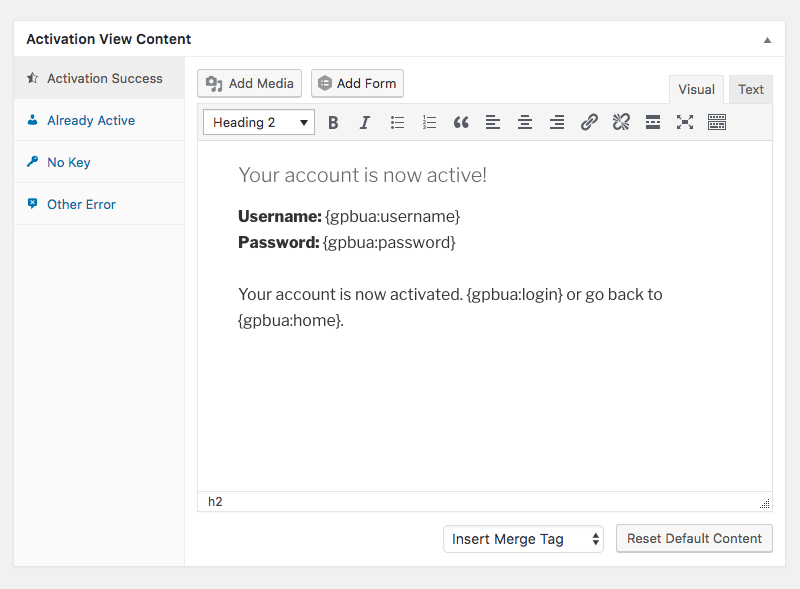This screenshot has width=800, height=589.
Task: Click the 'Your account is now active!' heading
Action: click(x=362, y=175)
